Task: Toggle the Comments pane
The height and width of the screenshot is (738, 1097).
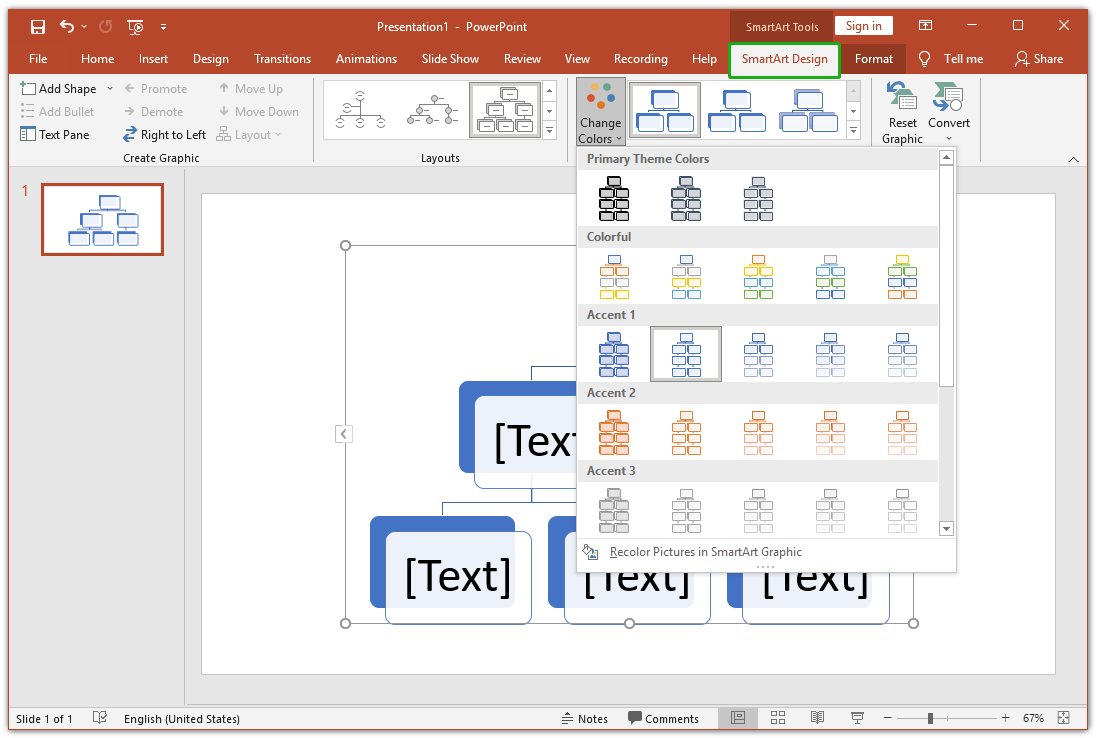Action: point(663,718)
